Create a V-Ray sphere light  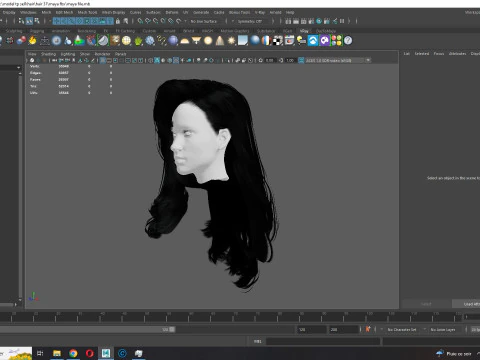point(208,41)
